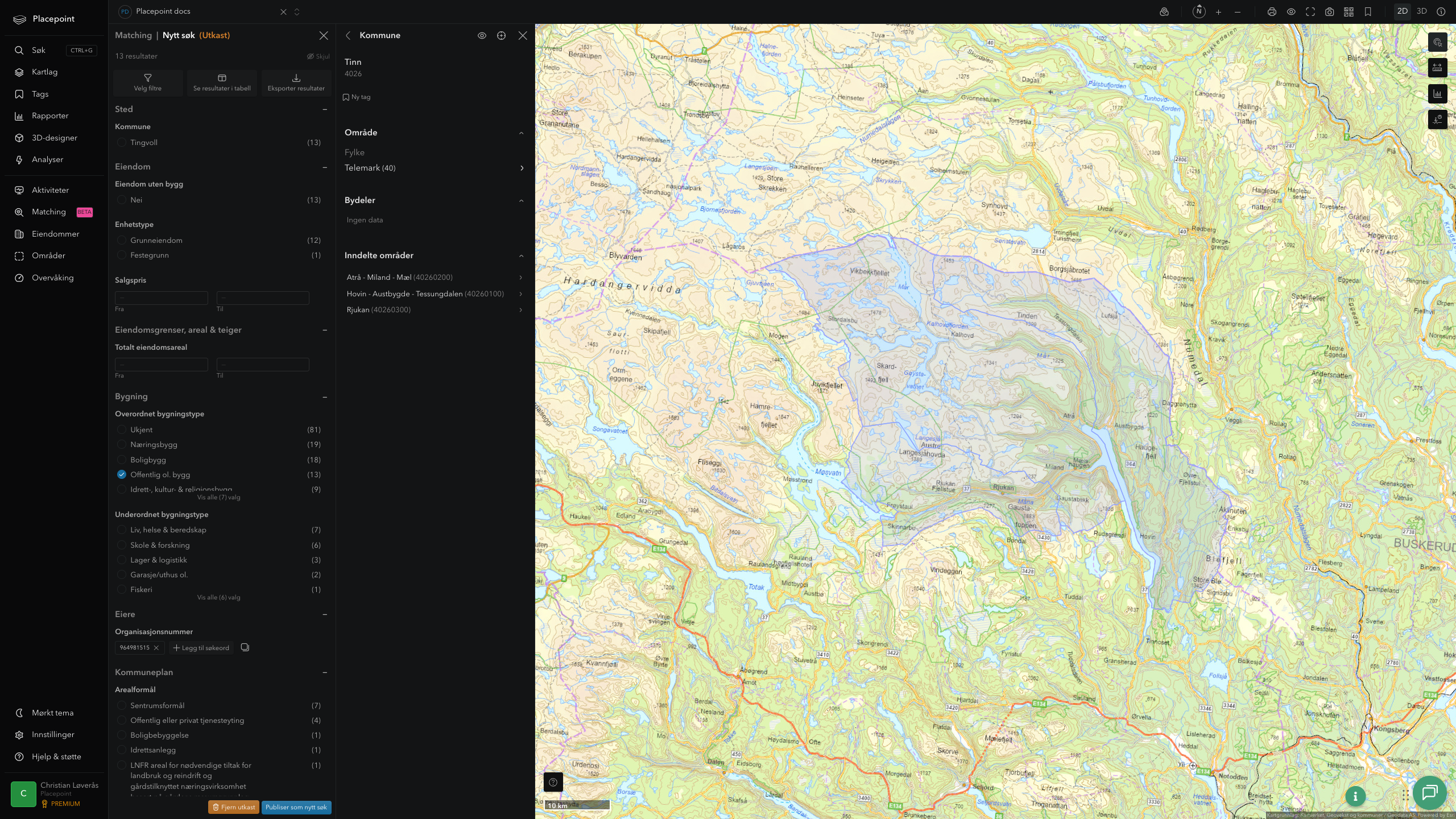Click Legg til søkeord button
Viewport: 1456px width, 819px height.
(x=201, y=648)
